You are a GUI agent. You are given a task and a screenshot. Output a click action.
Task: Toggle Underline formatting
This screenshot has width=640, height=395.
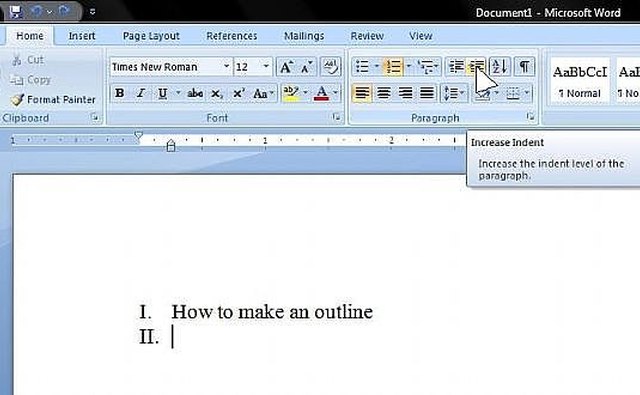point(162,93)
